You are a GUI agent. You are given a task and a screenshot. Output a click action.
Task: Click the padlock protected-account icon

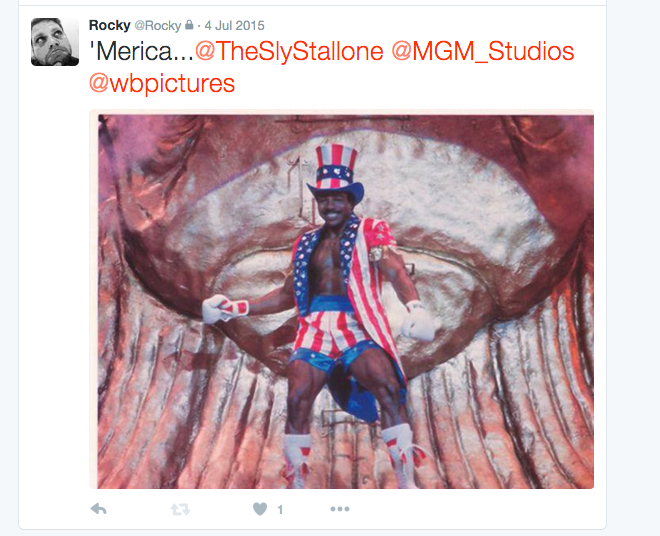pos(189,25)
